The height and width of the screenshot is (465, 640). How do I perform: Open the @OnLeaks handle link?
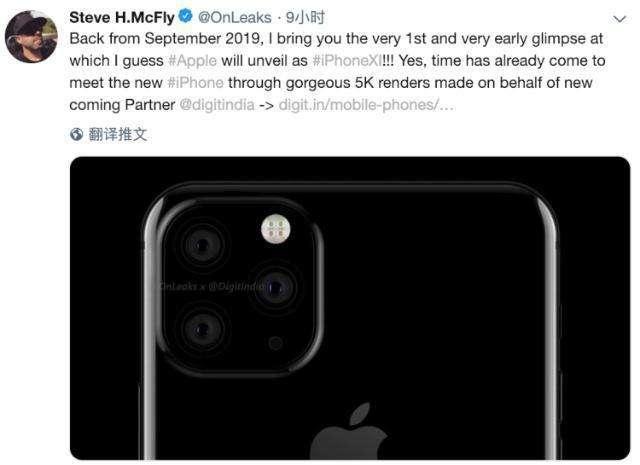point(234,18)
